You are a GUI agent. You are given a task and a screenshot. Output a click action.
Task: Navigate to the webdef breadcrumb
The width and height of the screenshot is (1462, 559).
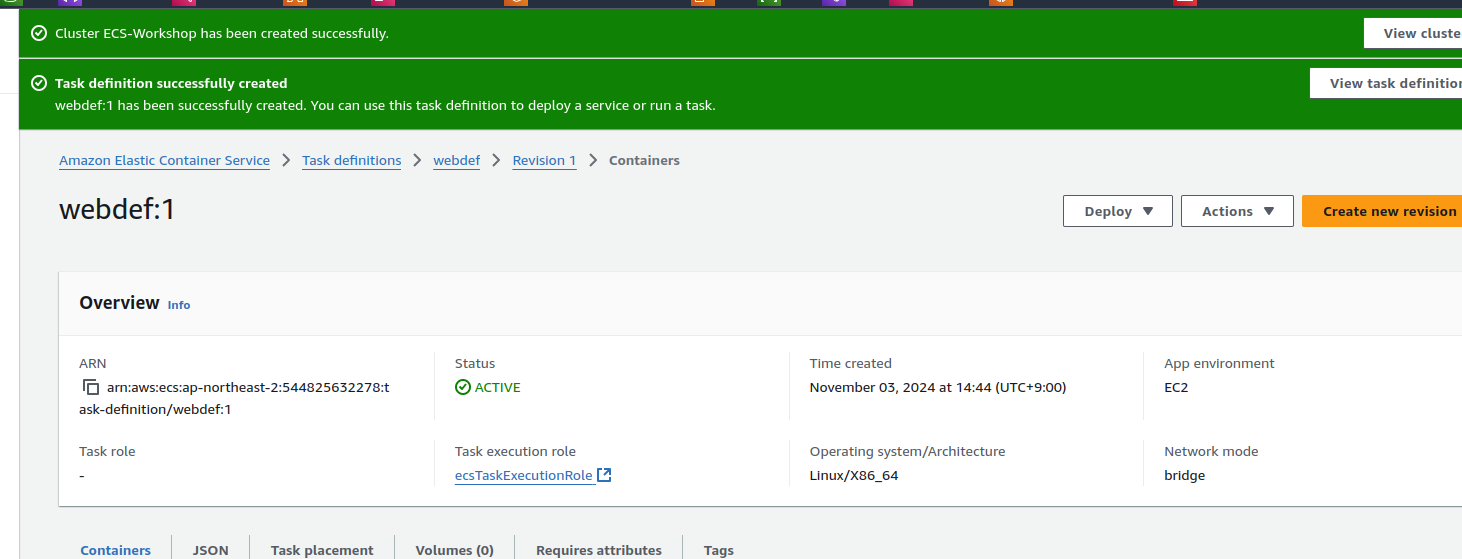[x=456, y=160]
